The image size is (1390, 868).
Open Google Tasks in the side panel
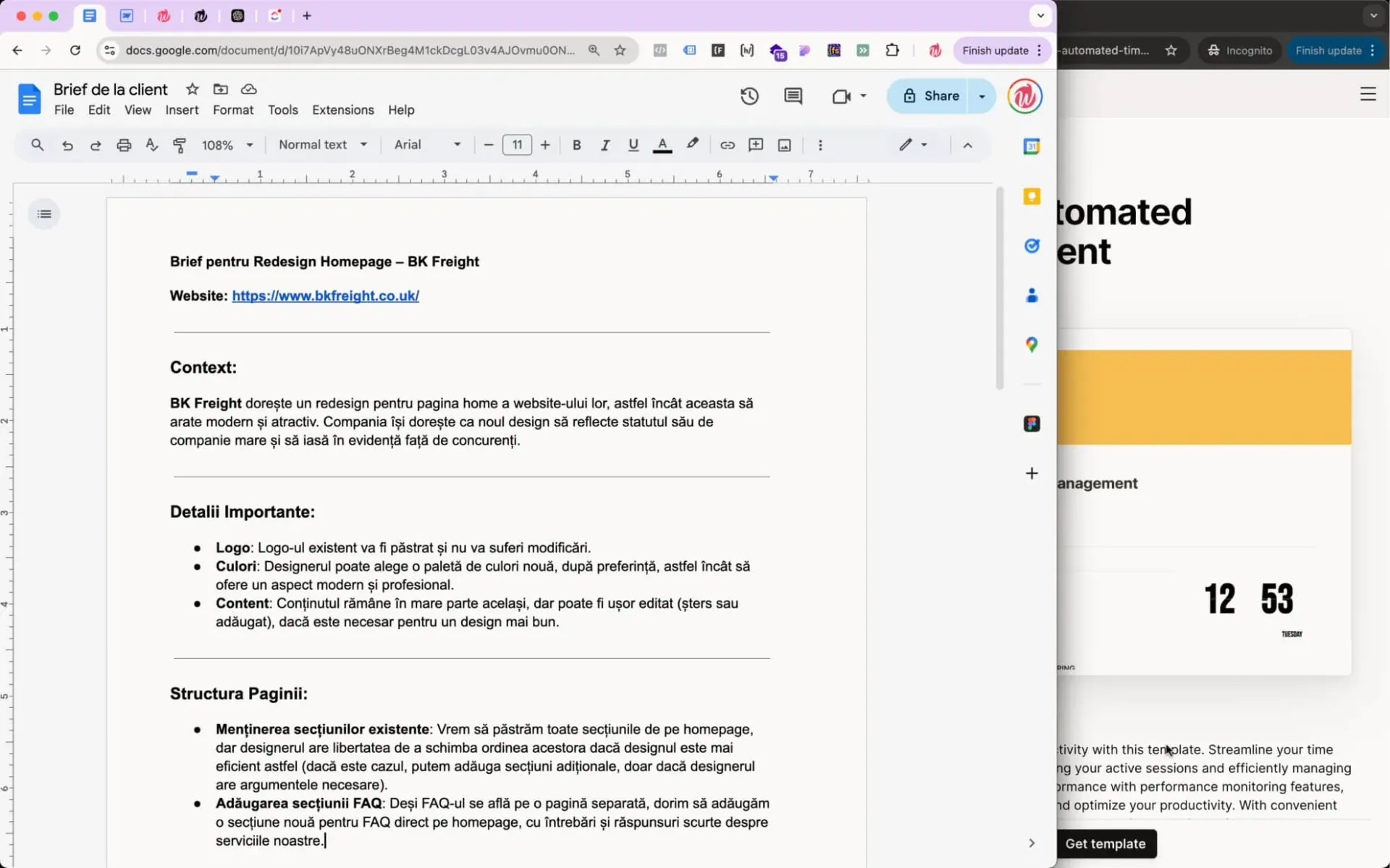(x=1032, y=246)
